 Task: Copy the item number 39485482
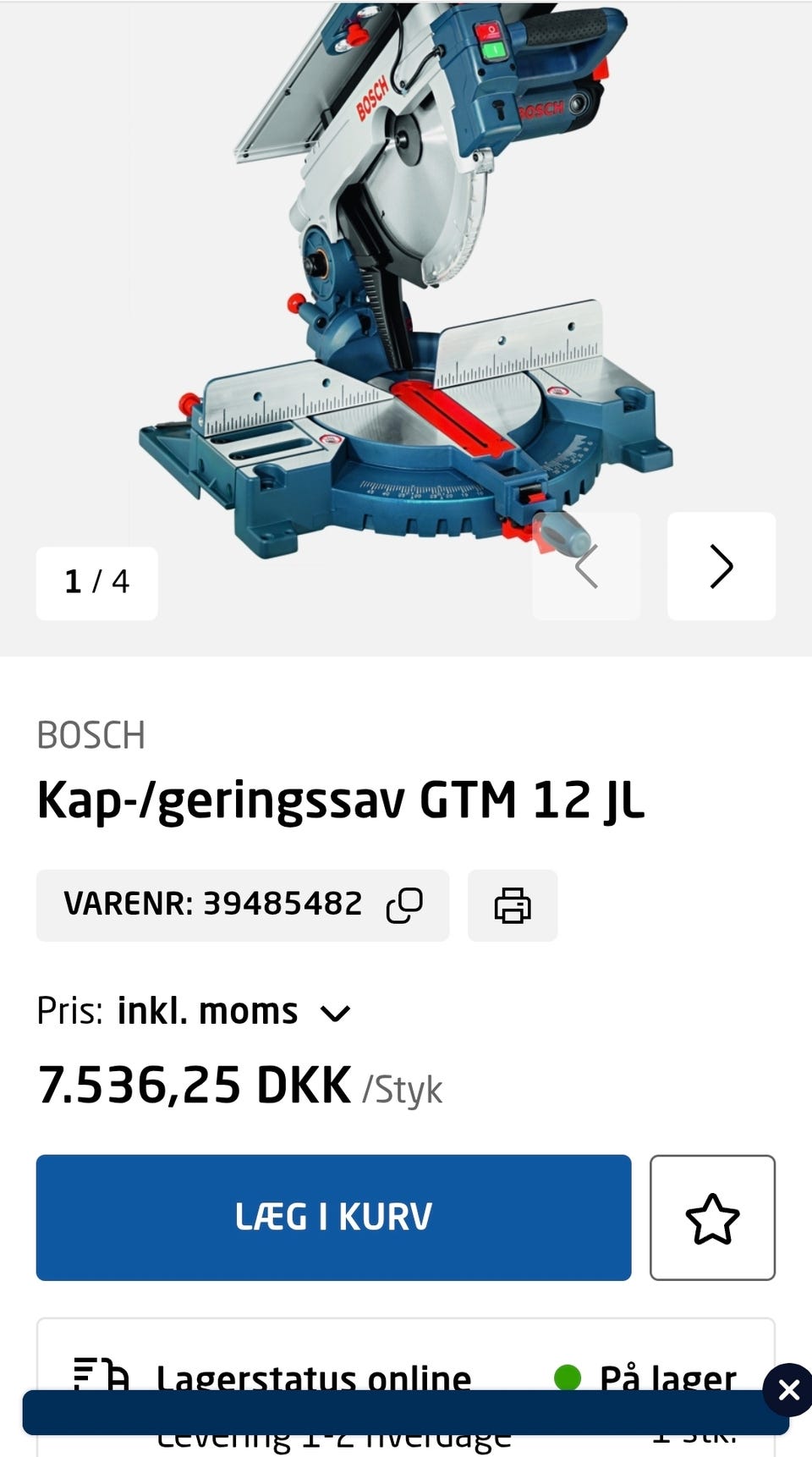(x=404, y=905)
